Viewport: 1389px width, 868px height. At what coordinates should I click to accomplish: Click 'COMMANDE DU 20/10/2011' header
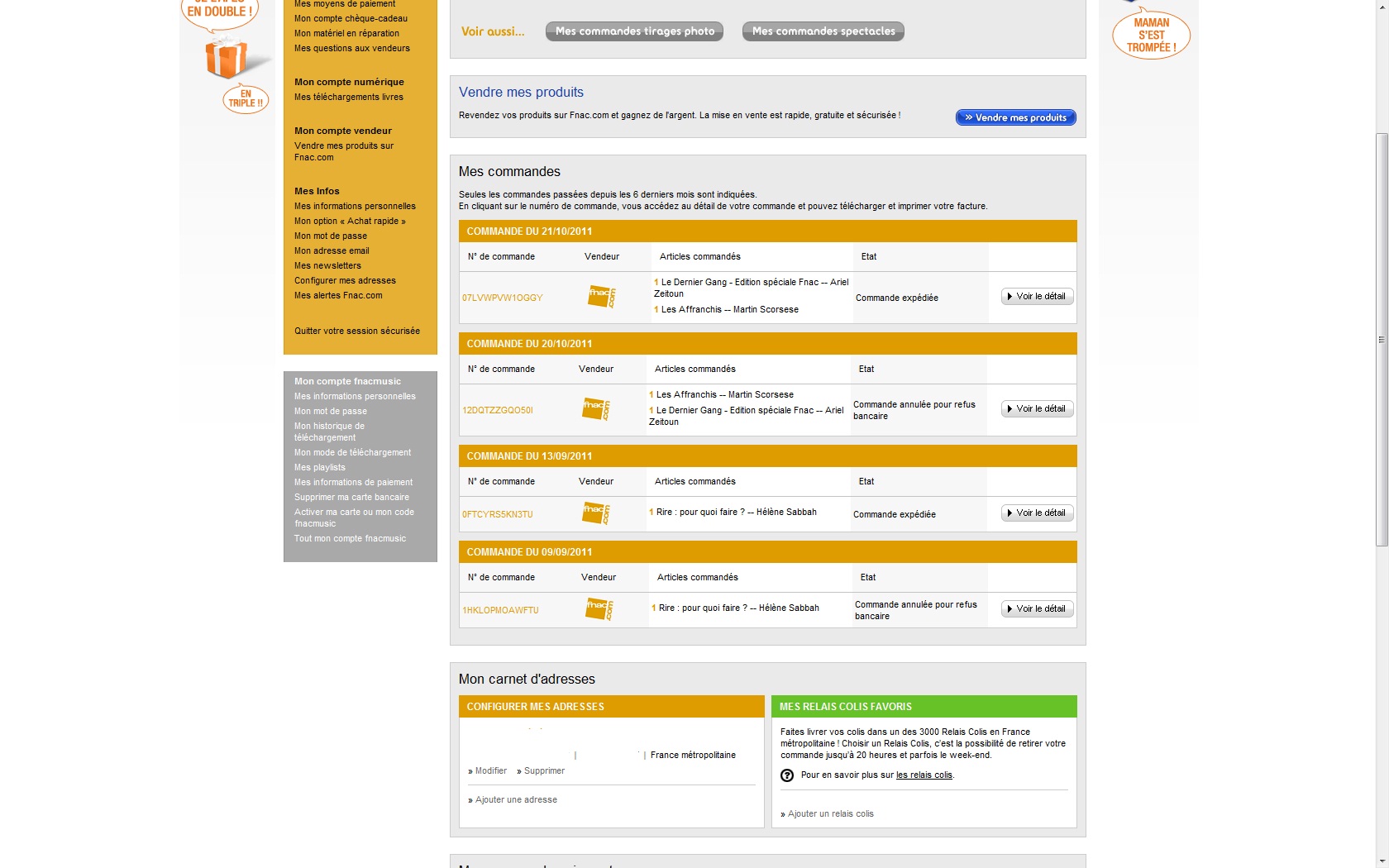tap(768, 344)
